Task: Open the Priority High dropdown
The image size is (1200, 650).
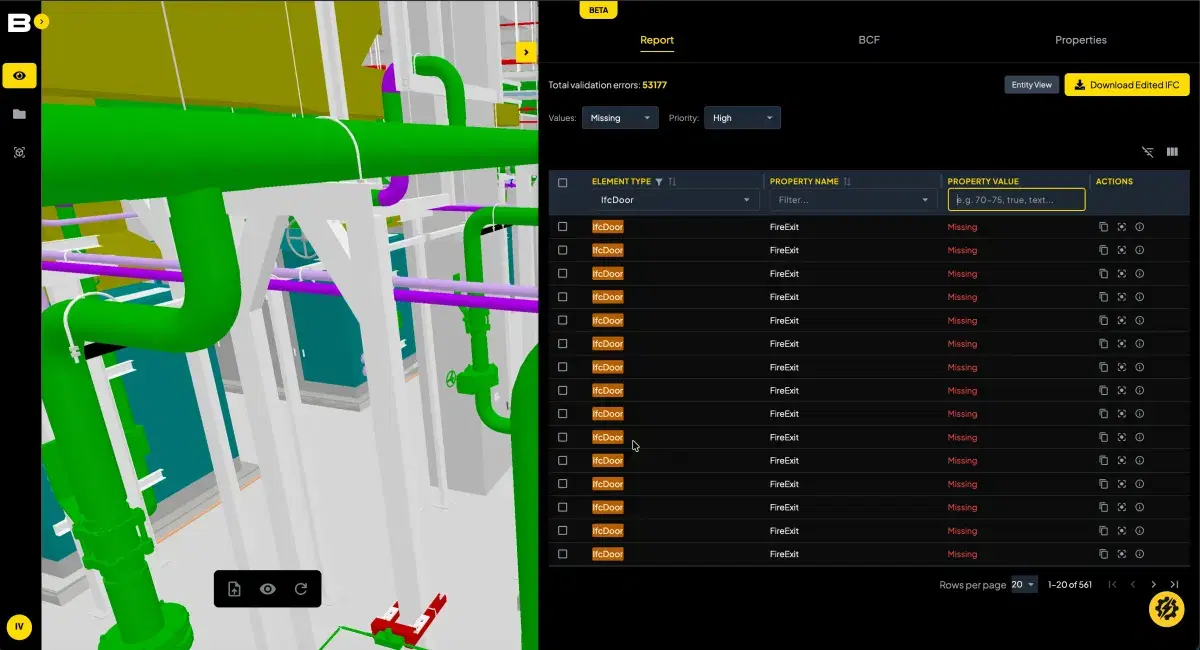Action: coord(742,118)
